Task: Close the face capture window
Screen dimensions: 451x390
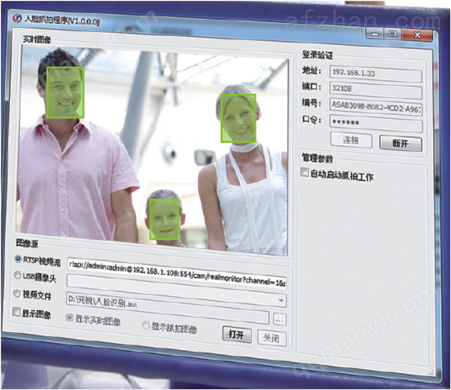Action: click(417, 35)
